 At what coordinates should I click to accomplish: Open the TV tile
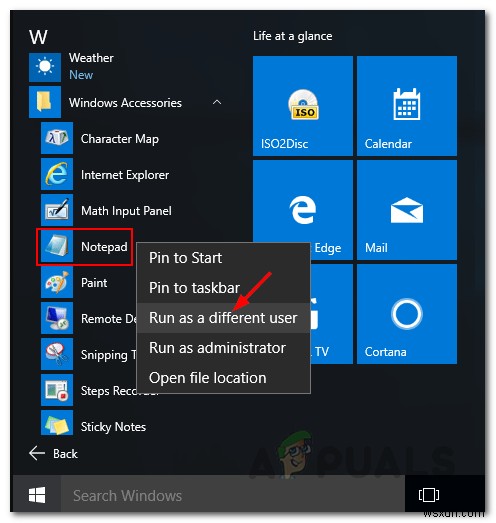(332, 314)
